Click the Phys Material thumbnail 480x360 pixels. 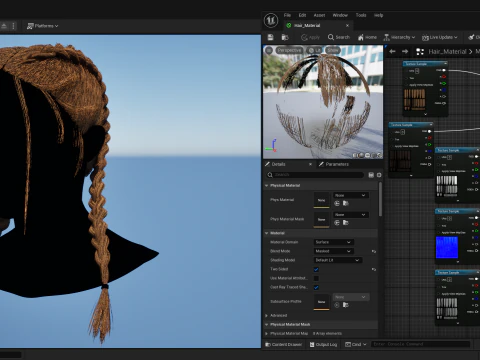coord(321,200)
